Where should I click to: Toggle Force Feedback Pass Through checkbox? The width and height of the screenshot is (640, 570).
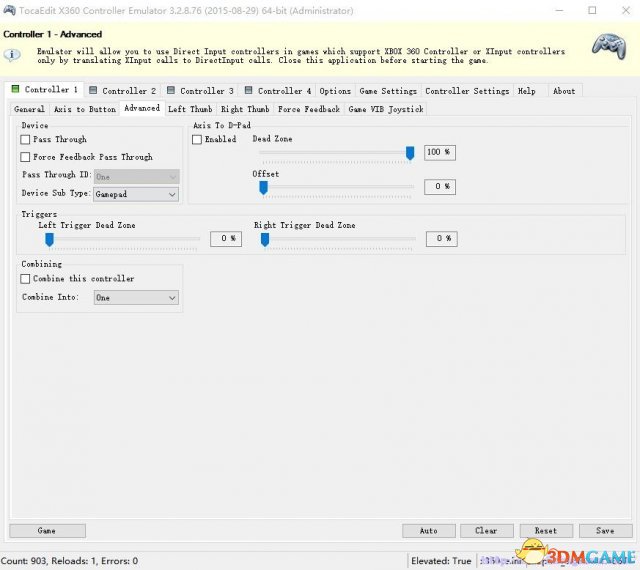tap(25, 157)
